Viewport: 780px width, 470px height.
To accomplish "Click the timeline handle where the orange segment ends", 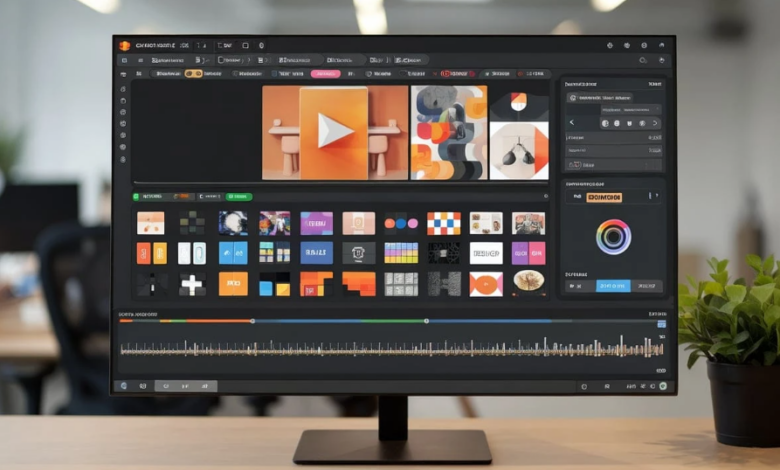I will point(253,321).
